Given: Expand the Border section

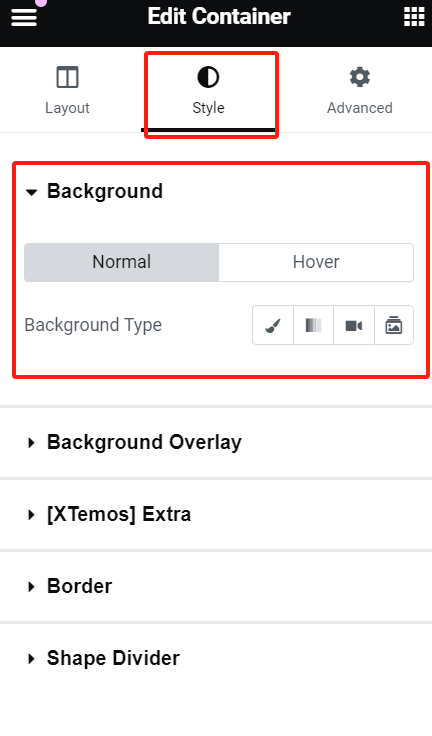Looking at the screenshot, I should 216,586.
